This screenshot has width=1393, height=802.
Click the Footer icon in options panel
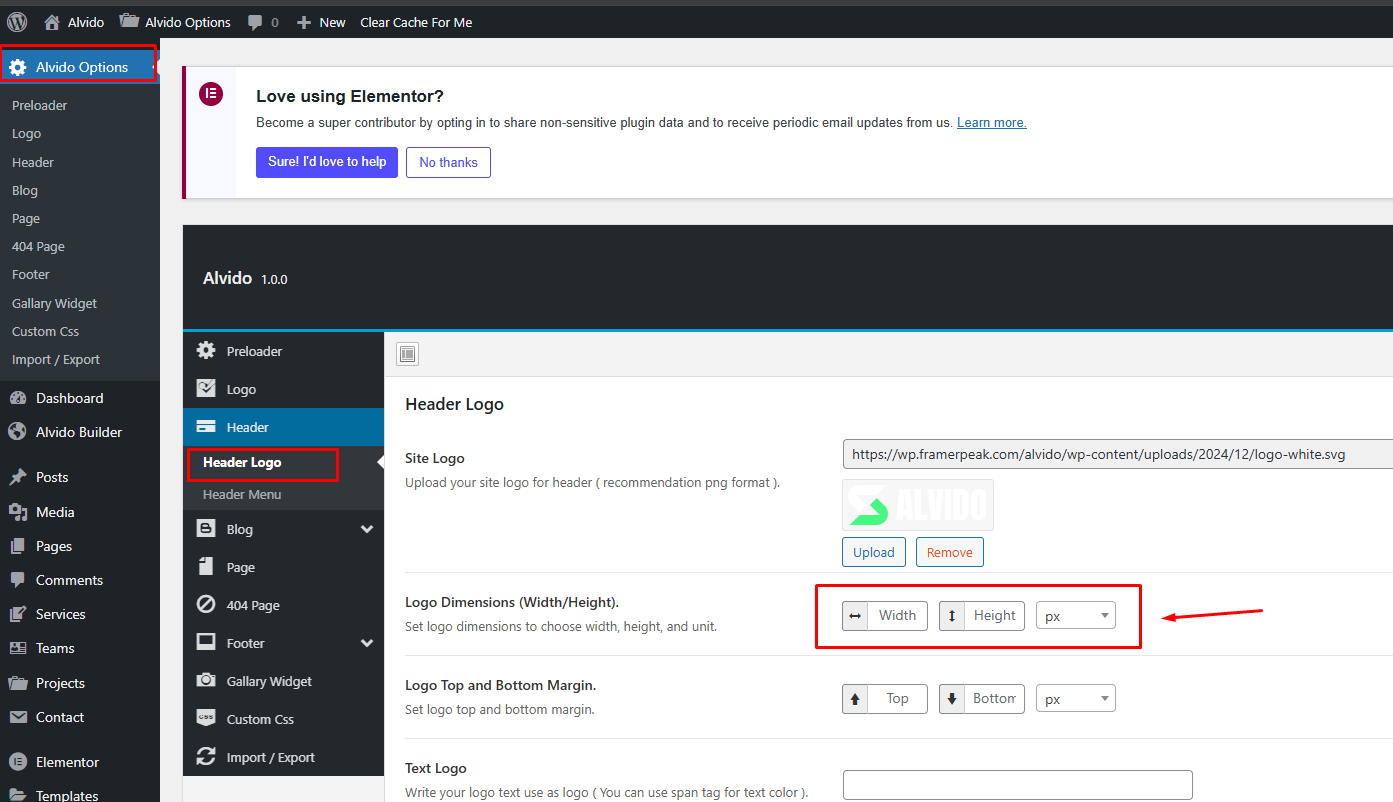pos(206,643)
